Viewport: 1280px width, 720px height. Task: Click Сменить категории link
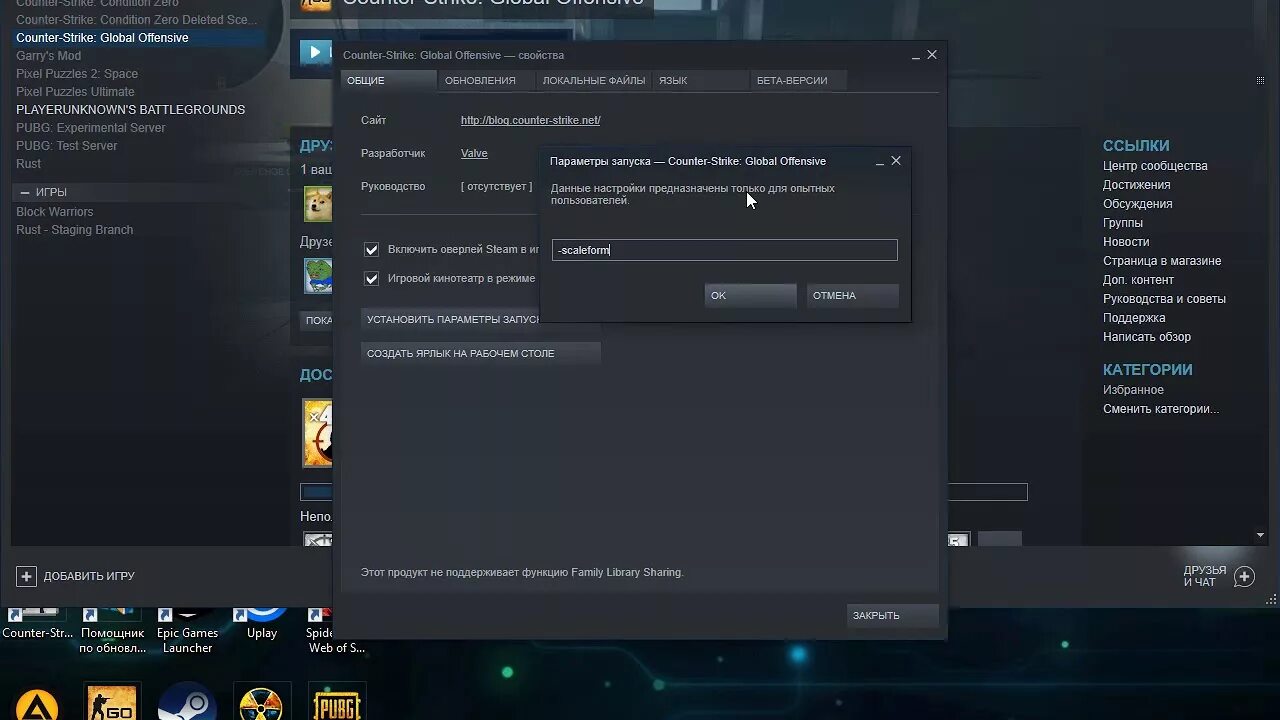point(1161,409)
